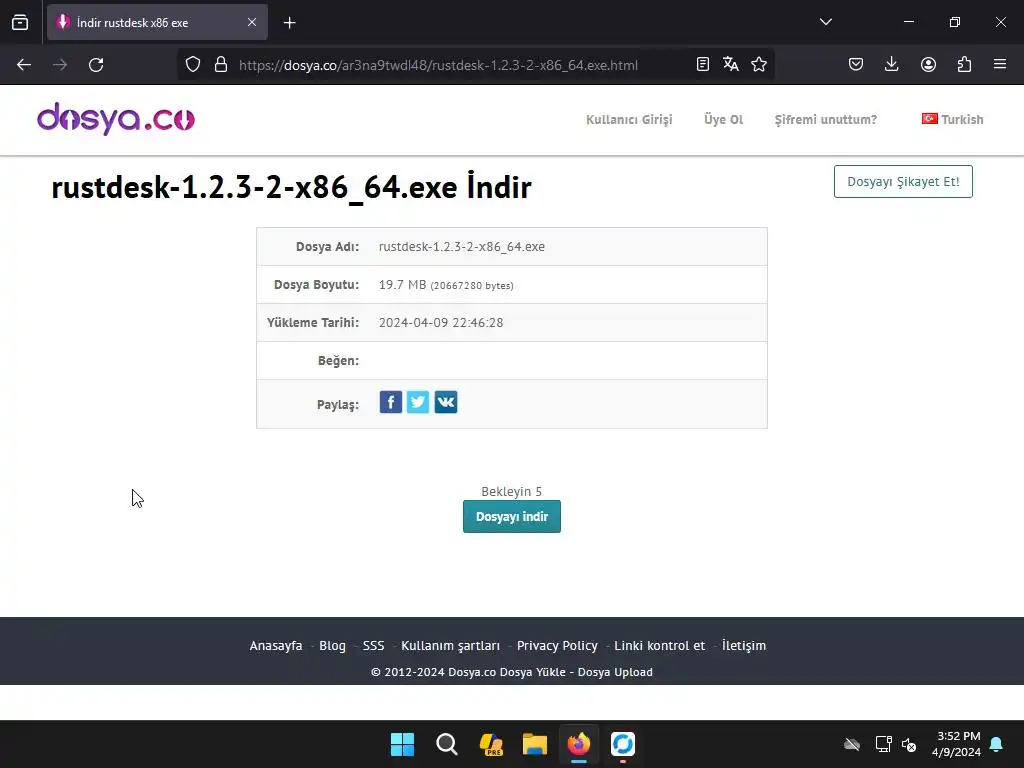
Task: Close the İndir rustdesk x86 exe tab
Action: coord(251,22)
